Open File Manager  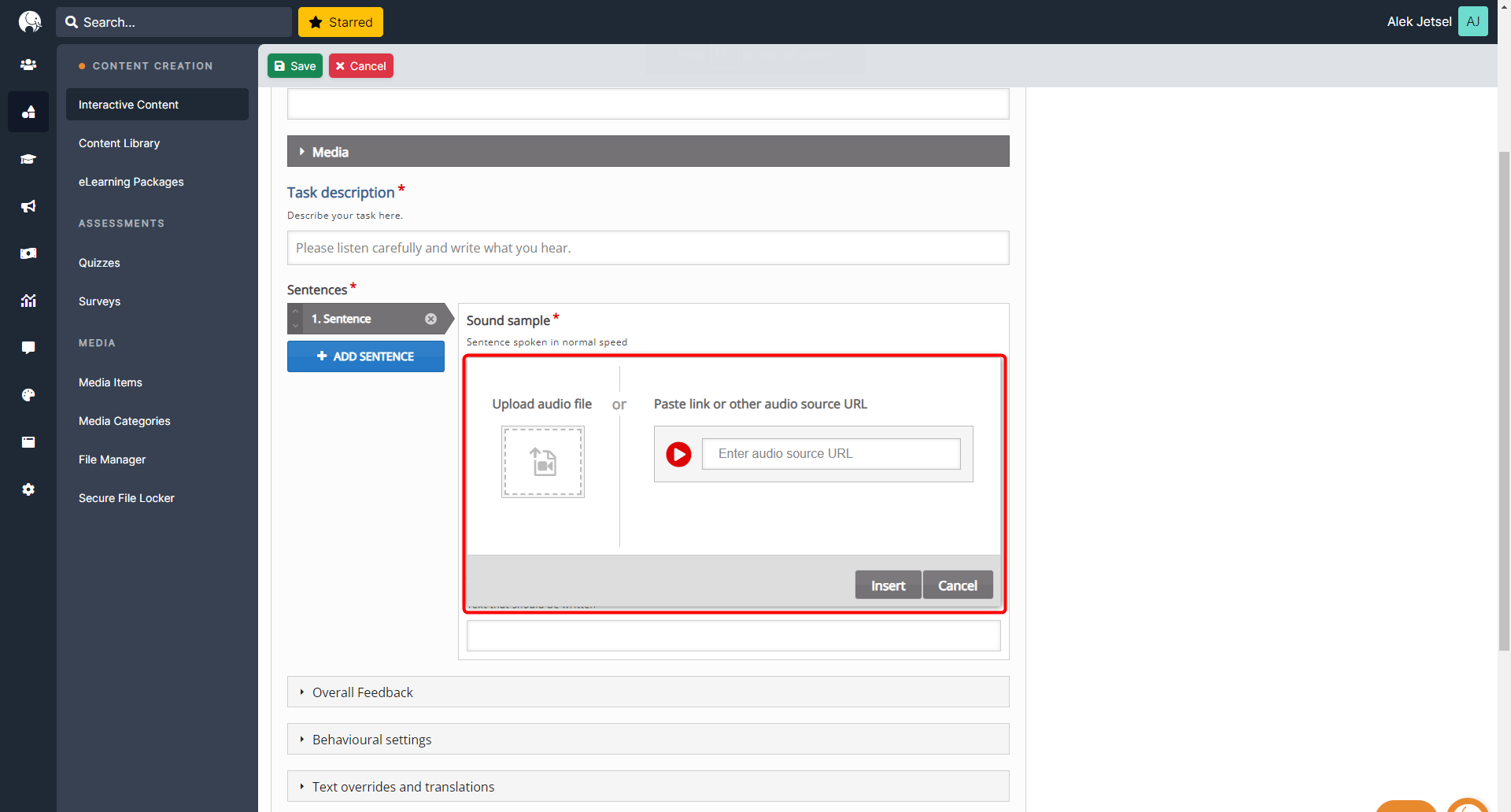(x=112, y=460)
